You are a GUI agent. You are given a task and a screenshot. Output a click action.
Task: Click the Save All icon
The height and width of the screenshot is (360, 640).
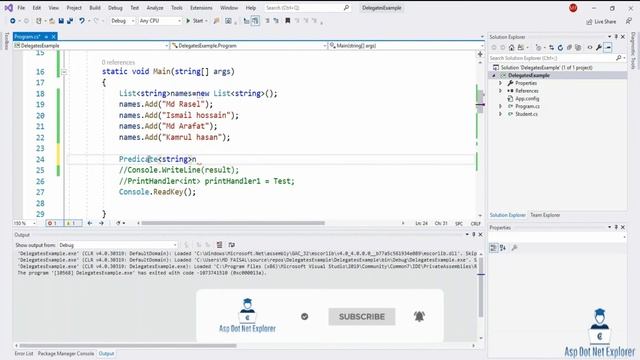[70, 21]
